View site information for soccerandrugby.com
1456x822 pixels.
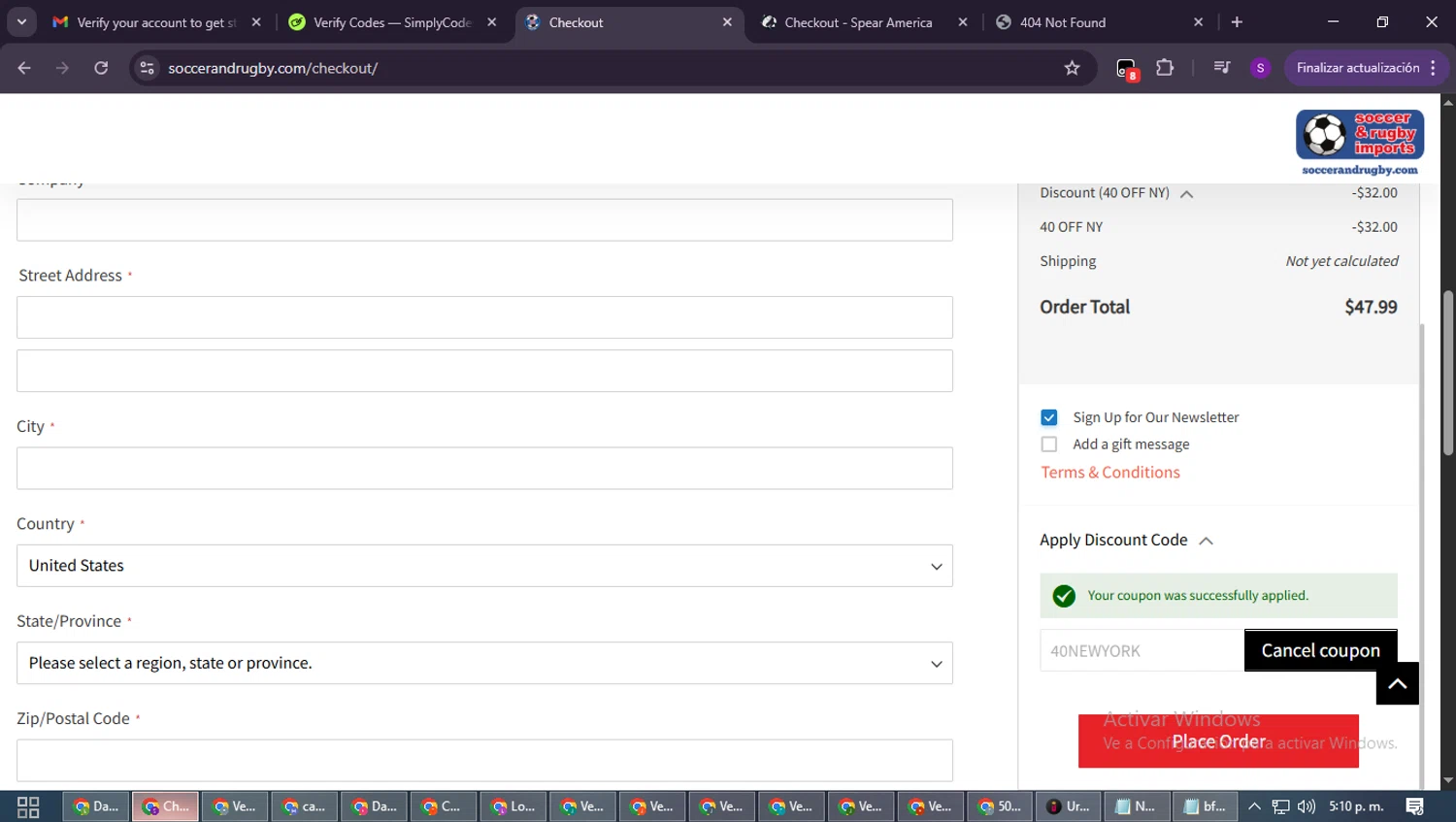coord(147,68)
